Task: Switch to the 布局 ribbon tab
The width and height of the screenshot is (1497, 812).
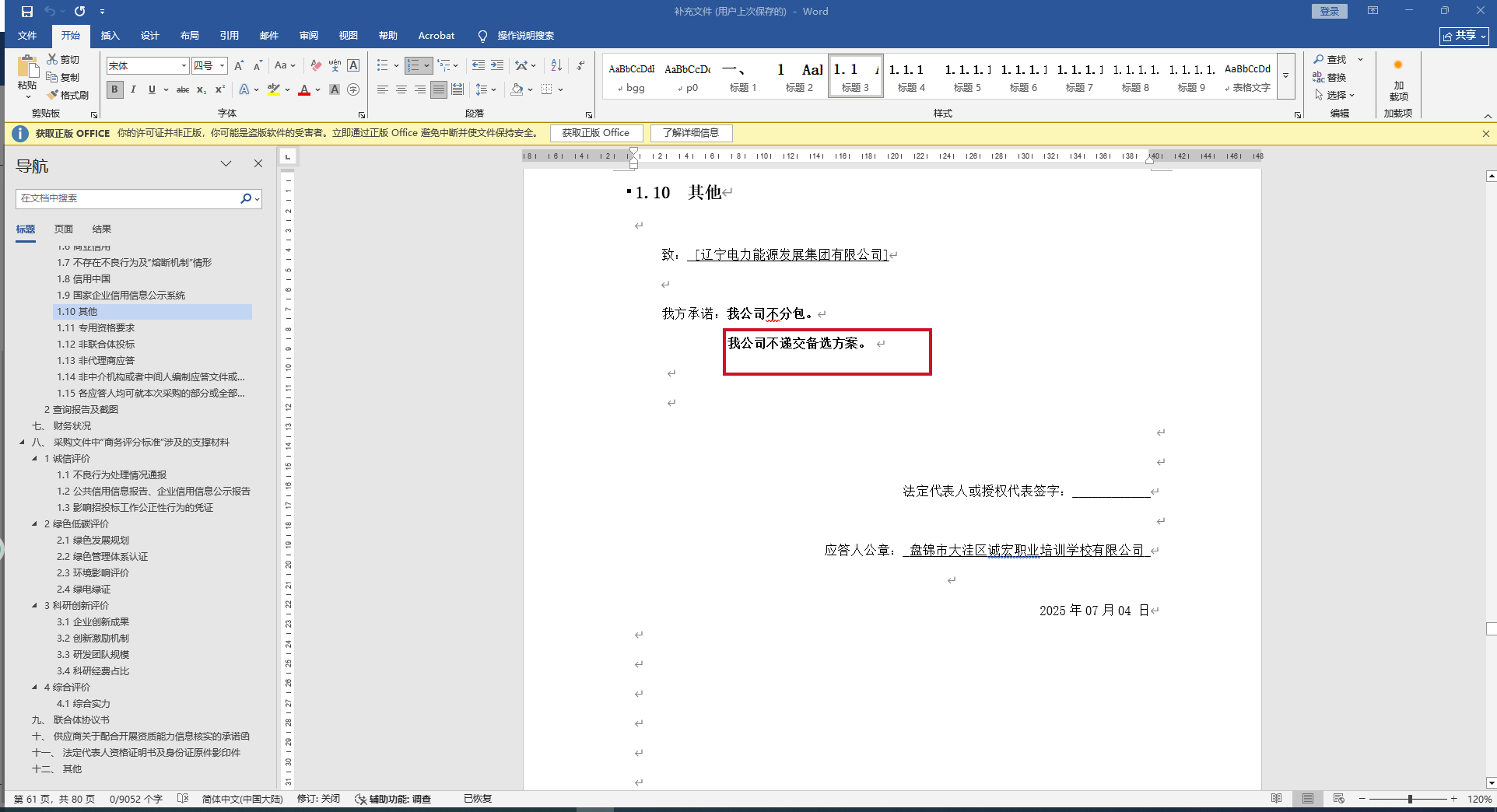Action: click(x=190, y=36)
